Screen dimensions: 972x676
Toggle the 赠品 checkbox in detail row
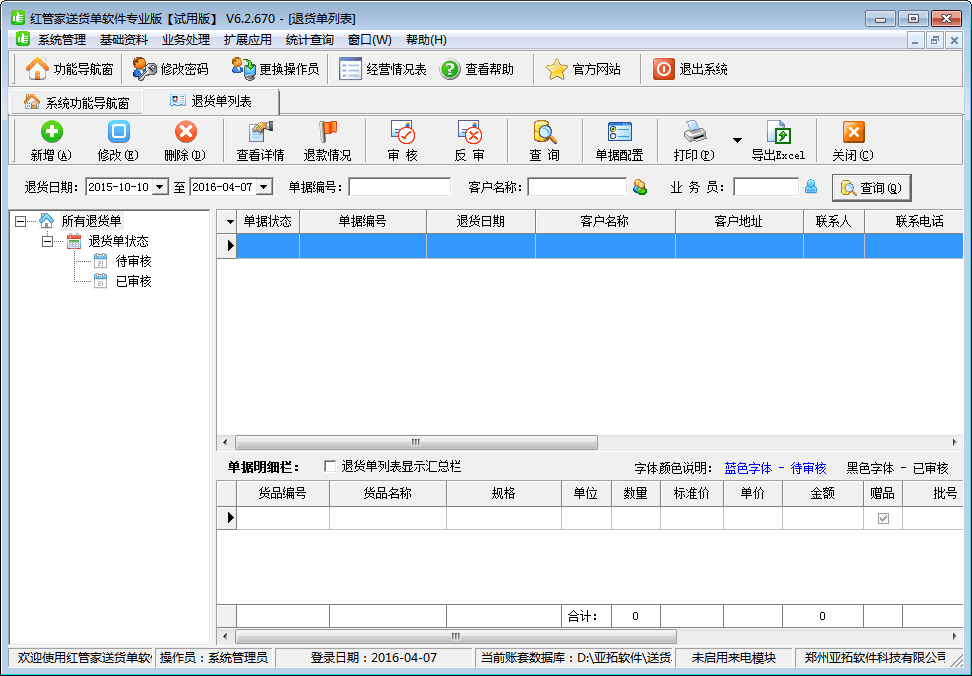(883, 518)
